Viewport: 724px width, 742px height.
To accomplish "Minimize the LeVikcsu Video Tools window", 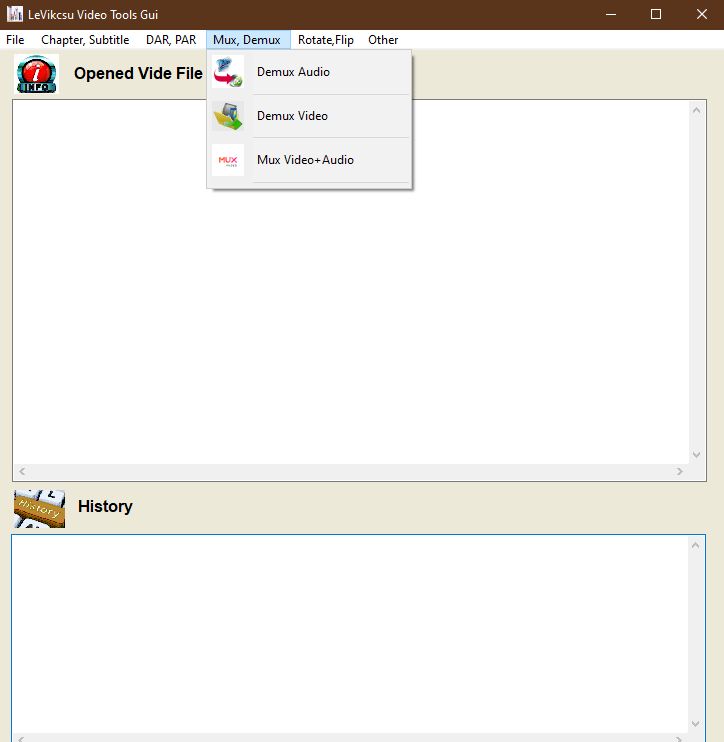I will click(x=611, y=14).
